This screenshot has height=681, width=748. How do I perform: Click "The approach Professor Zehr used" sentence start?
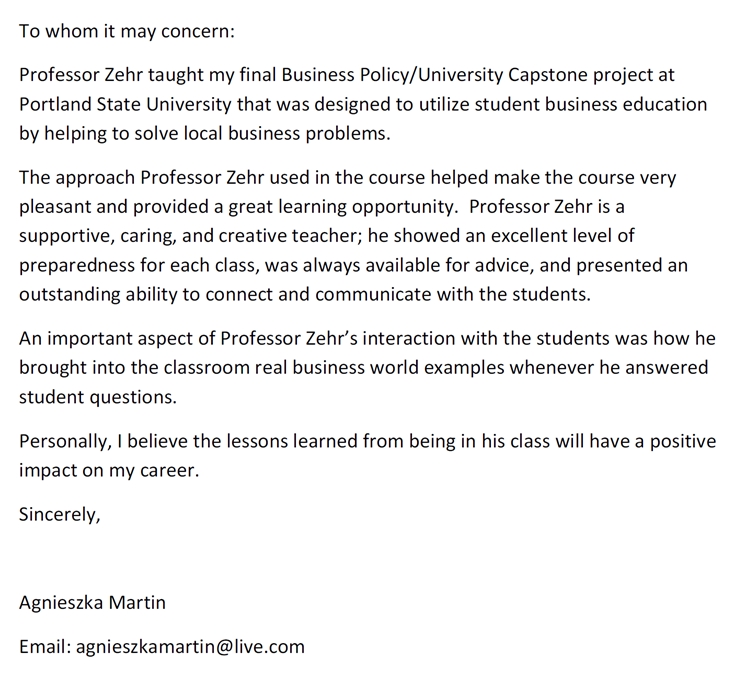tap(168, 178)
